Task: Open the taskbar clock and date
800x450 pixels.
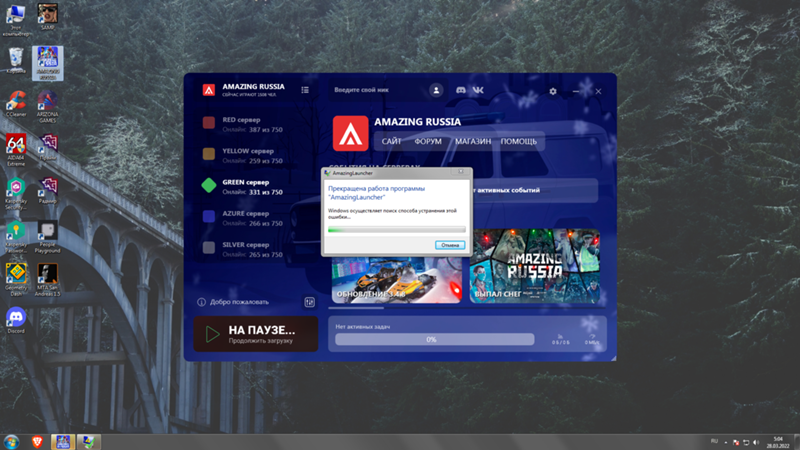Action: [778, 442]
